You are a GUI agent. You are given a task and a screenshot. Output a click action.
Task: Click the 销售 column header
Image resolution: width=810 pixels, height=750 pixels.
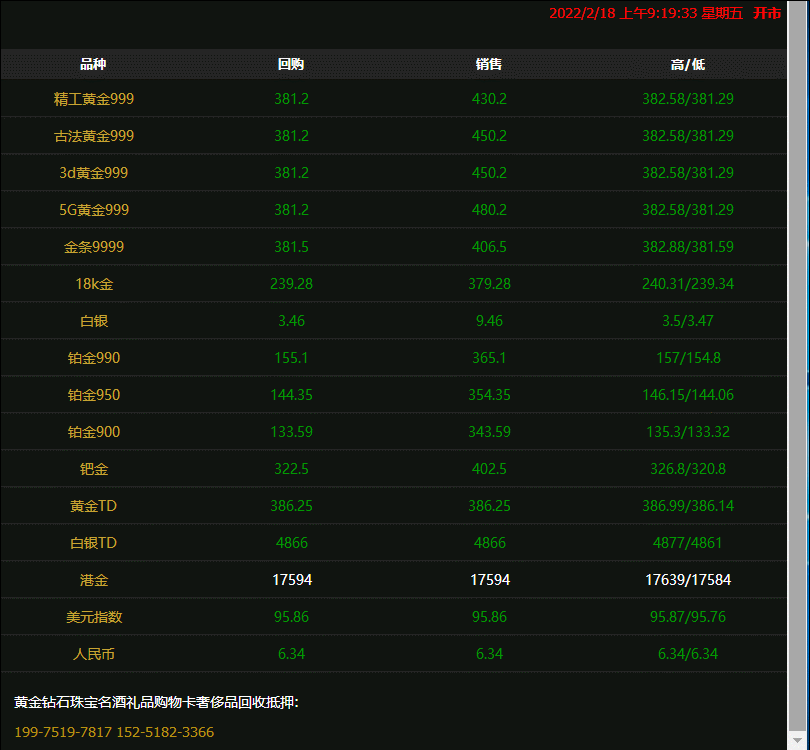point(489,64)
